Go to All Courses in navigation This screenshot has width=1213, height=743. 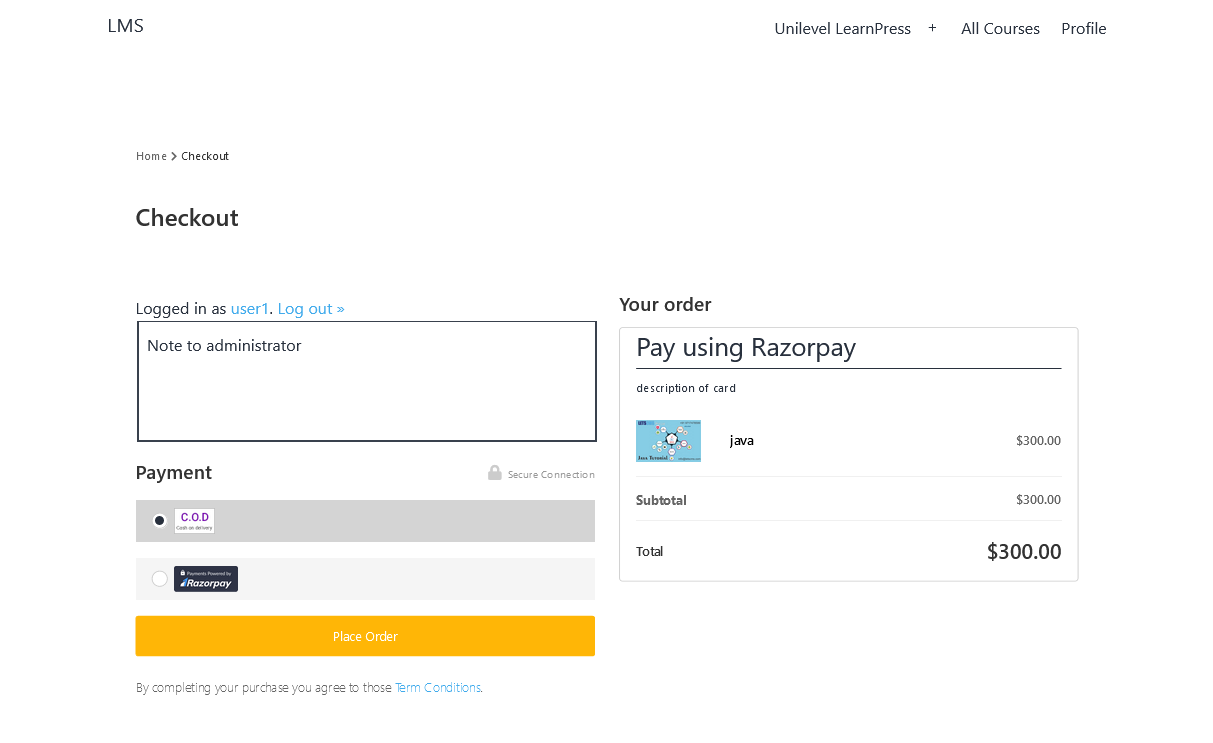(x=1000, y=28)
